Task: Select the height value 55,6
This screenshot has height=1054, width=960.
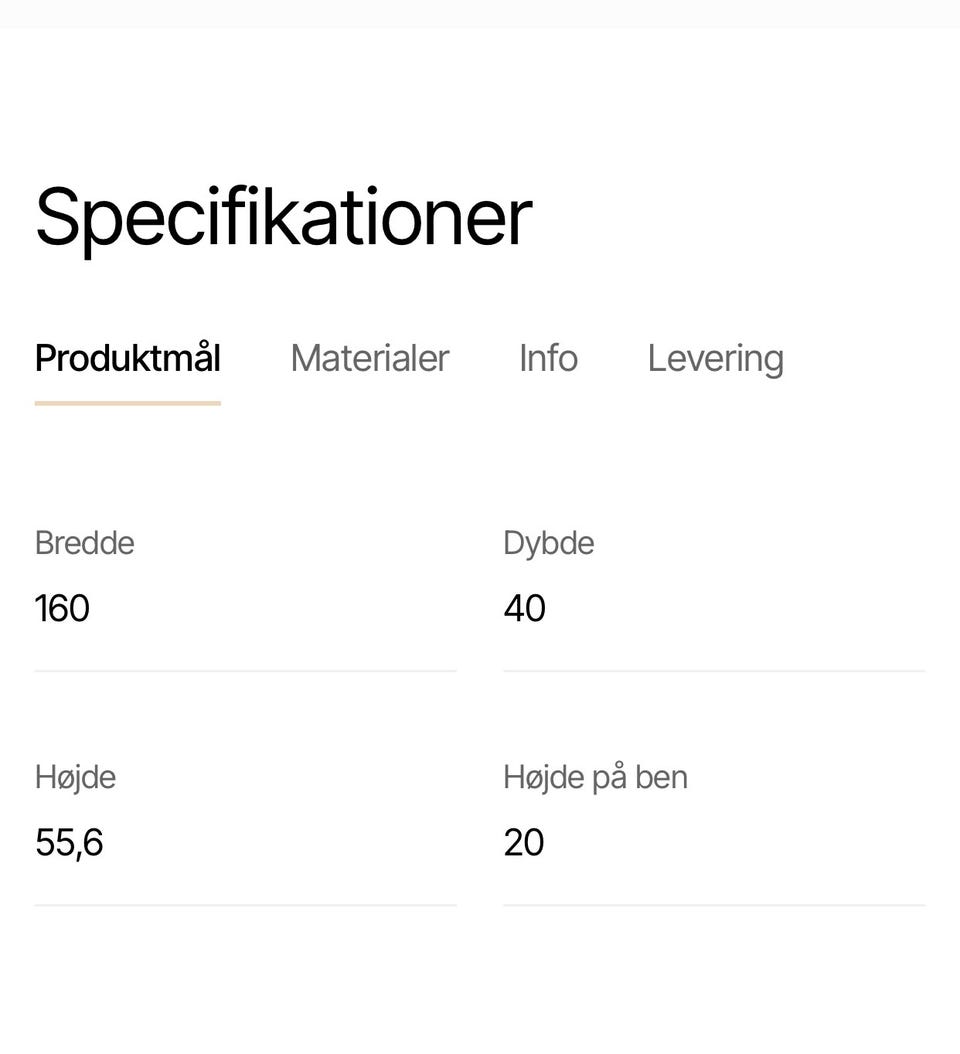Action: 69,842
